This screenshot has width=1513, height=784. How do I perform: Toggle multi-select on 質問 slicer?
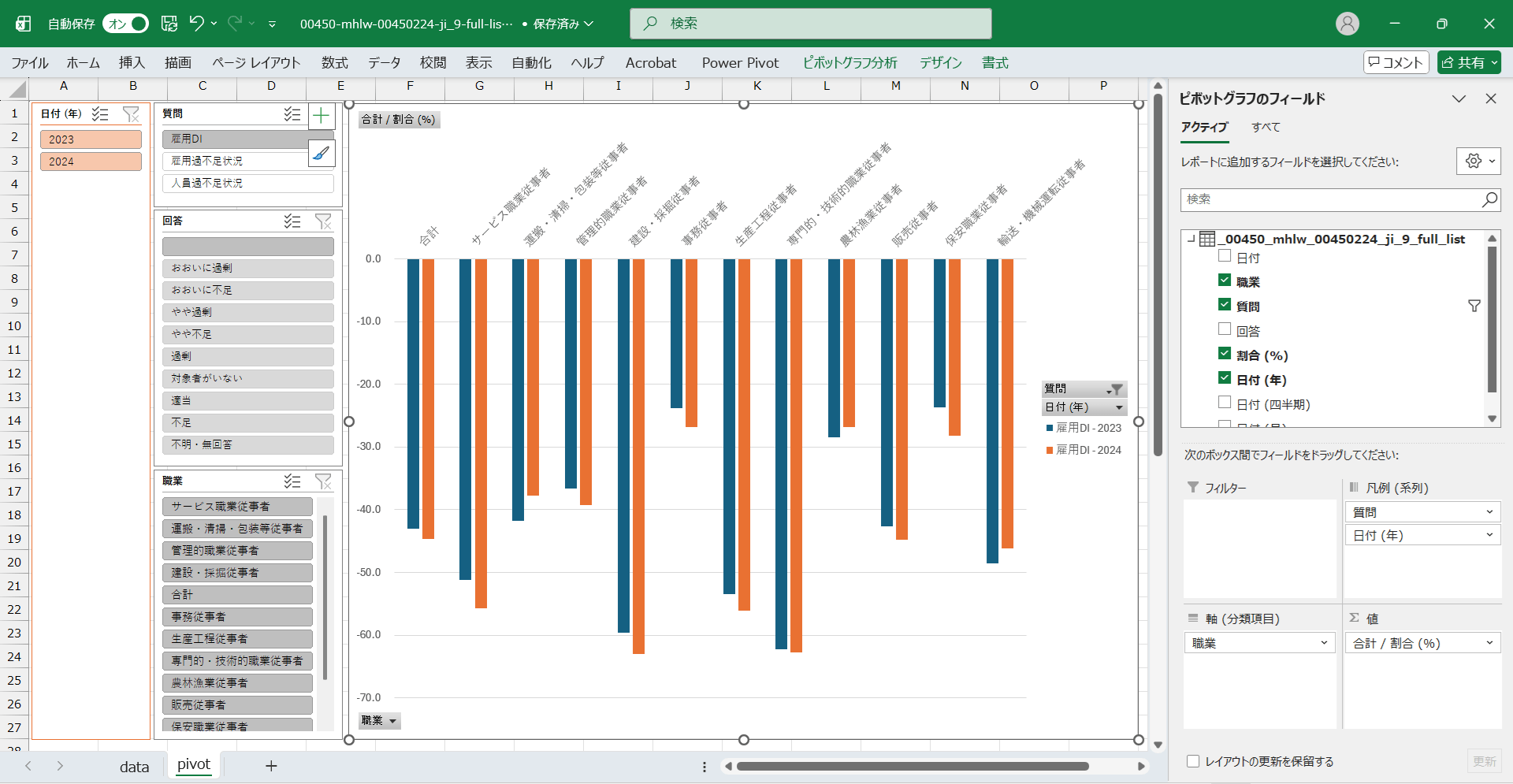tap(292, 114)
